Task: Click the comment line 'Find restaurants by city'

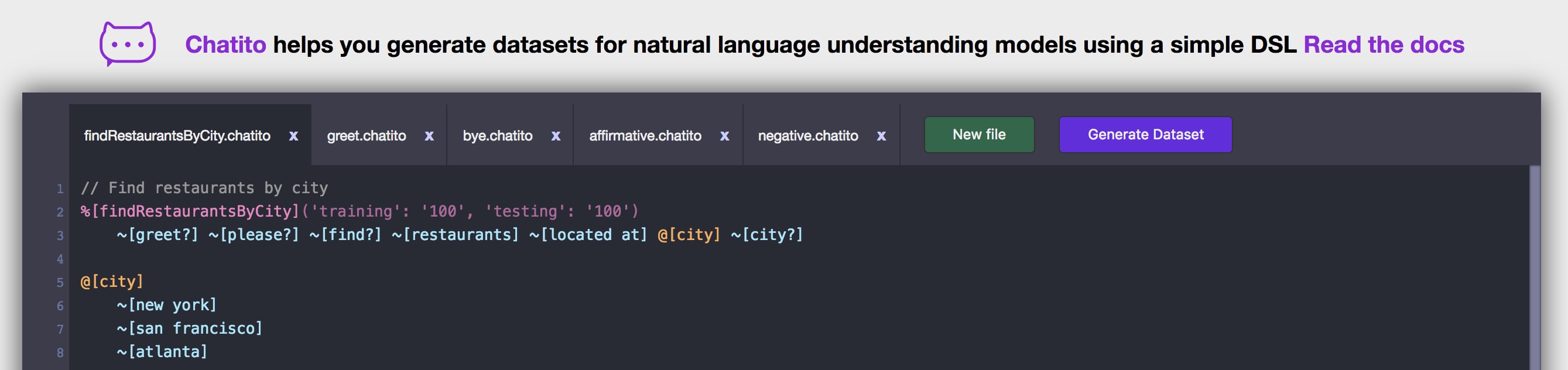Action: click(204, 188)
